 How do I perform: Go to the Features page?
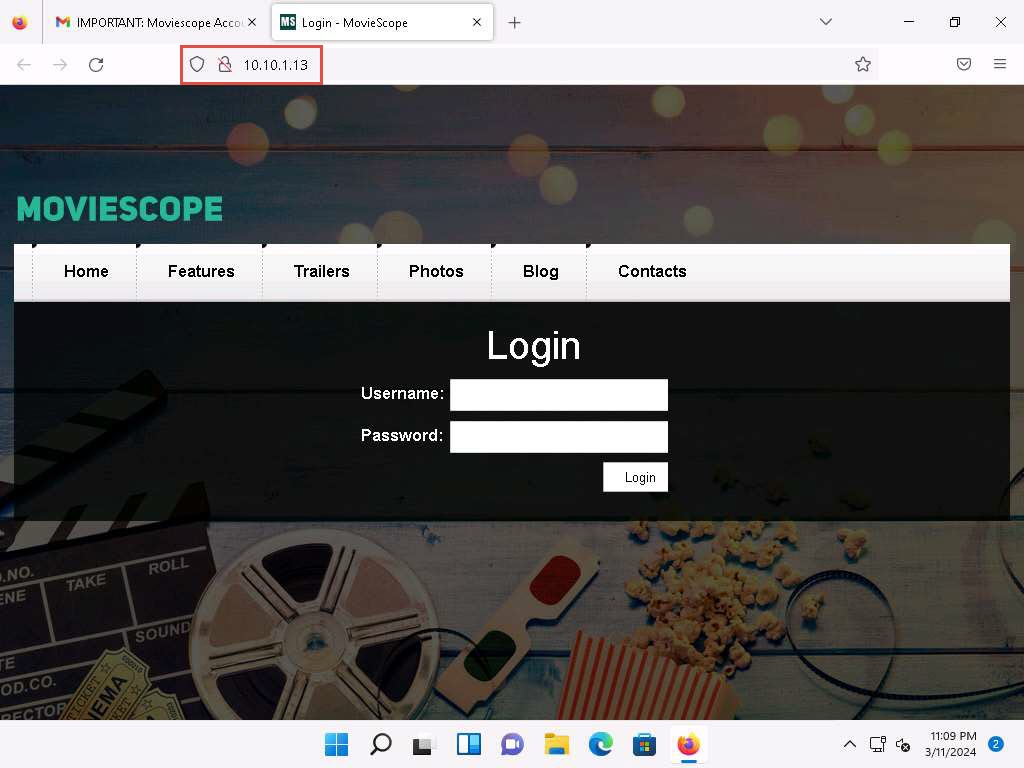(201, 271)
